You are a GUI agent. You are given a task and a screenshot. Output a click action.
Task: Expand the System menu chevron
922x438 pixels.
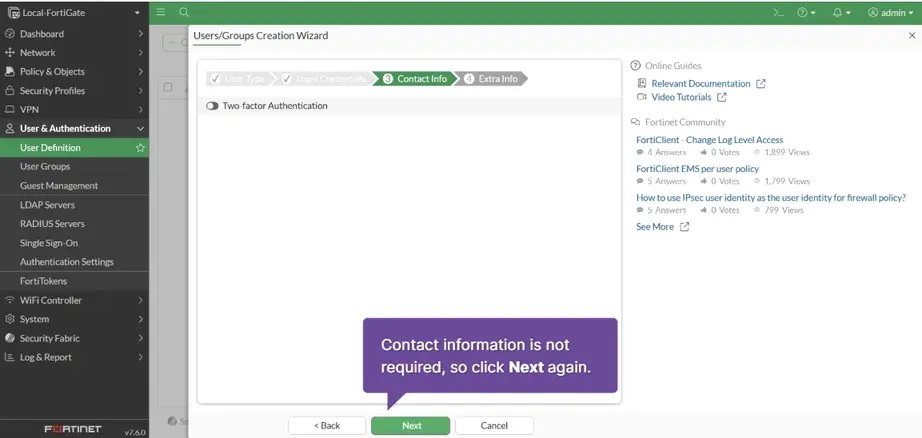coord(141,319)
